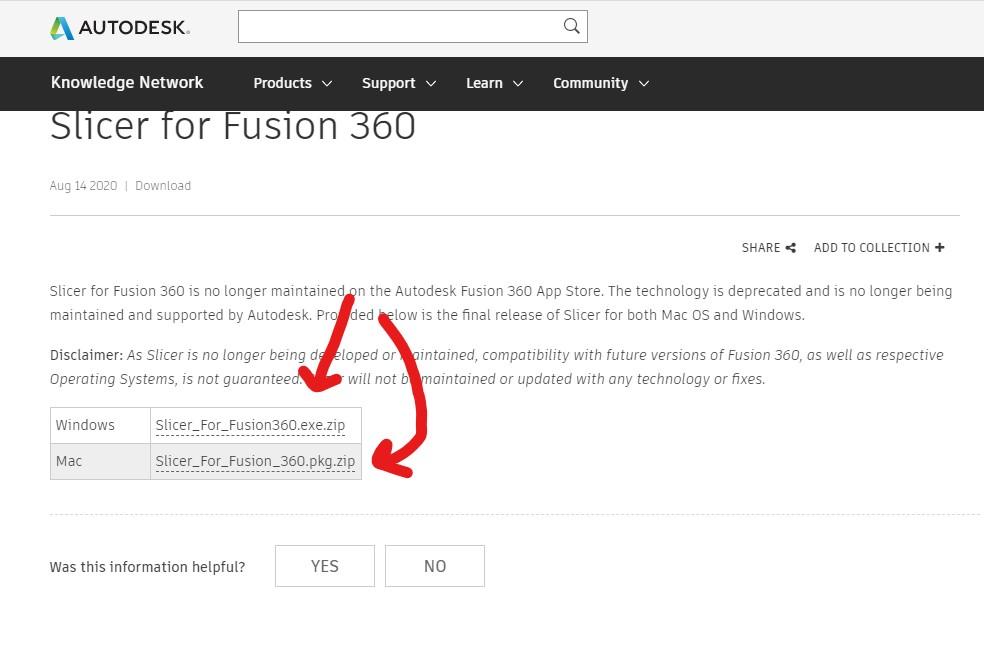Click the share nodes icon
The height and width of the screenshot is (657, 984).
(791, 248)
